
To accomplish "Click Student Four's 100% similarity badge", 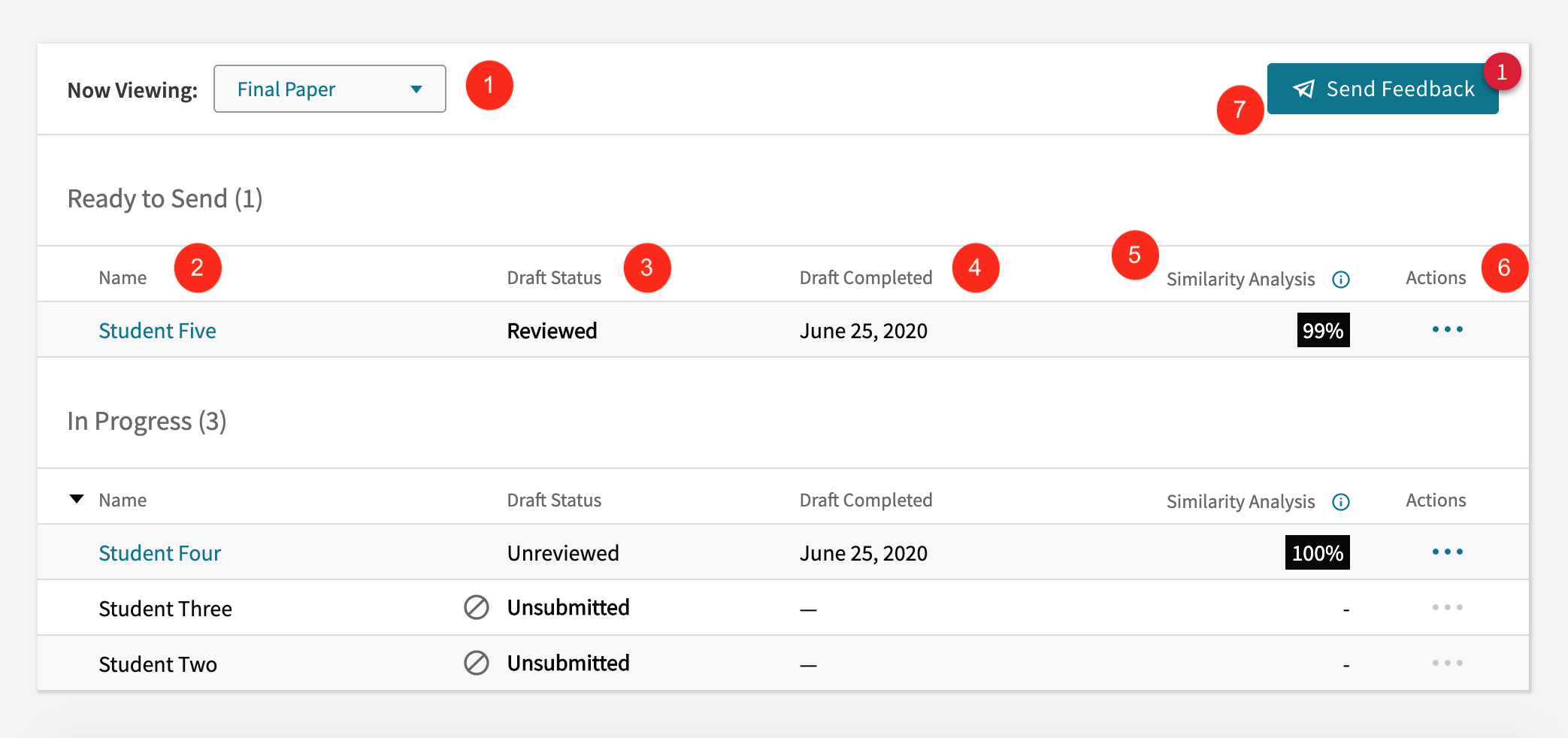I will (x=1316, y=552).
